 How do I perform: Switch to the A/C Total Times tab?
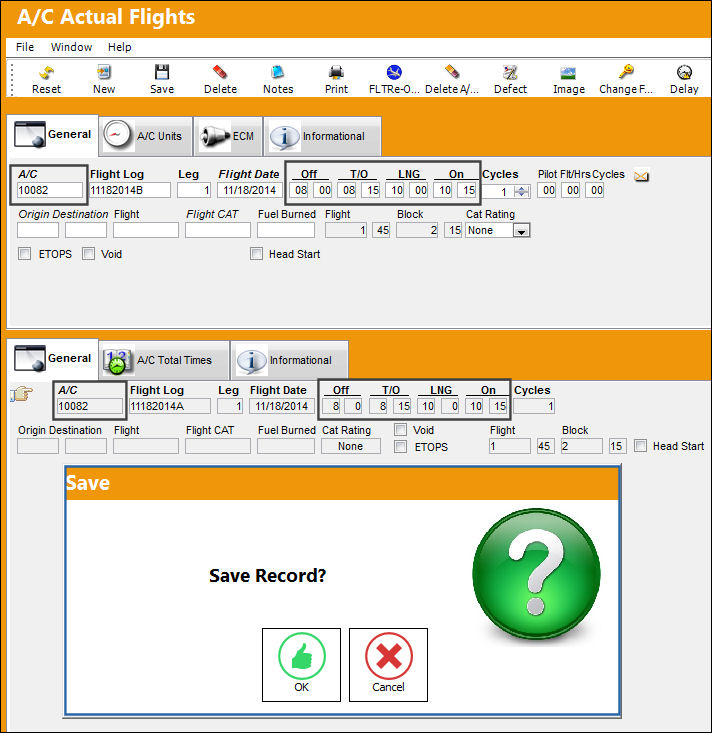point(164,360)
